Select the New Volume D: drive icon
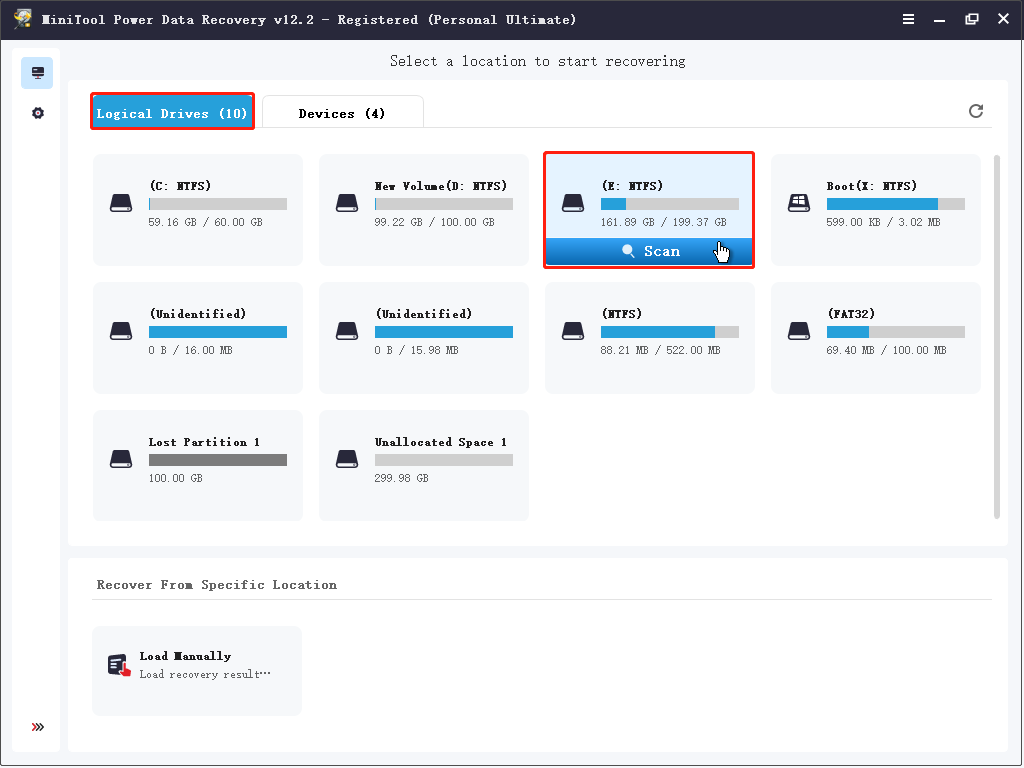The width and height of the screenshot is (1024, 768). coord(347,203)
